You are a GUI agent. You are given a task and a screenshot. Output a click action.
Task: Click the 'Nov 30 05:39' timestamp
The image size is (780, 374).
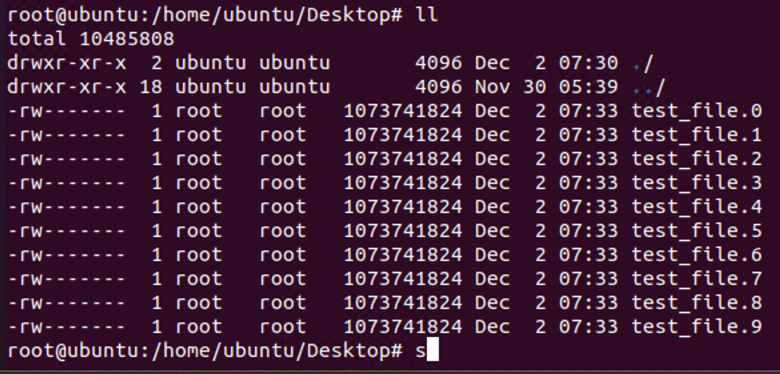[x=546, y=87]
